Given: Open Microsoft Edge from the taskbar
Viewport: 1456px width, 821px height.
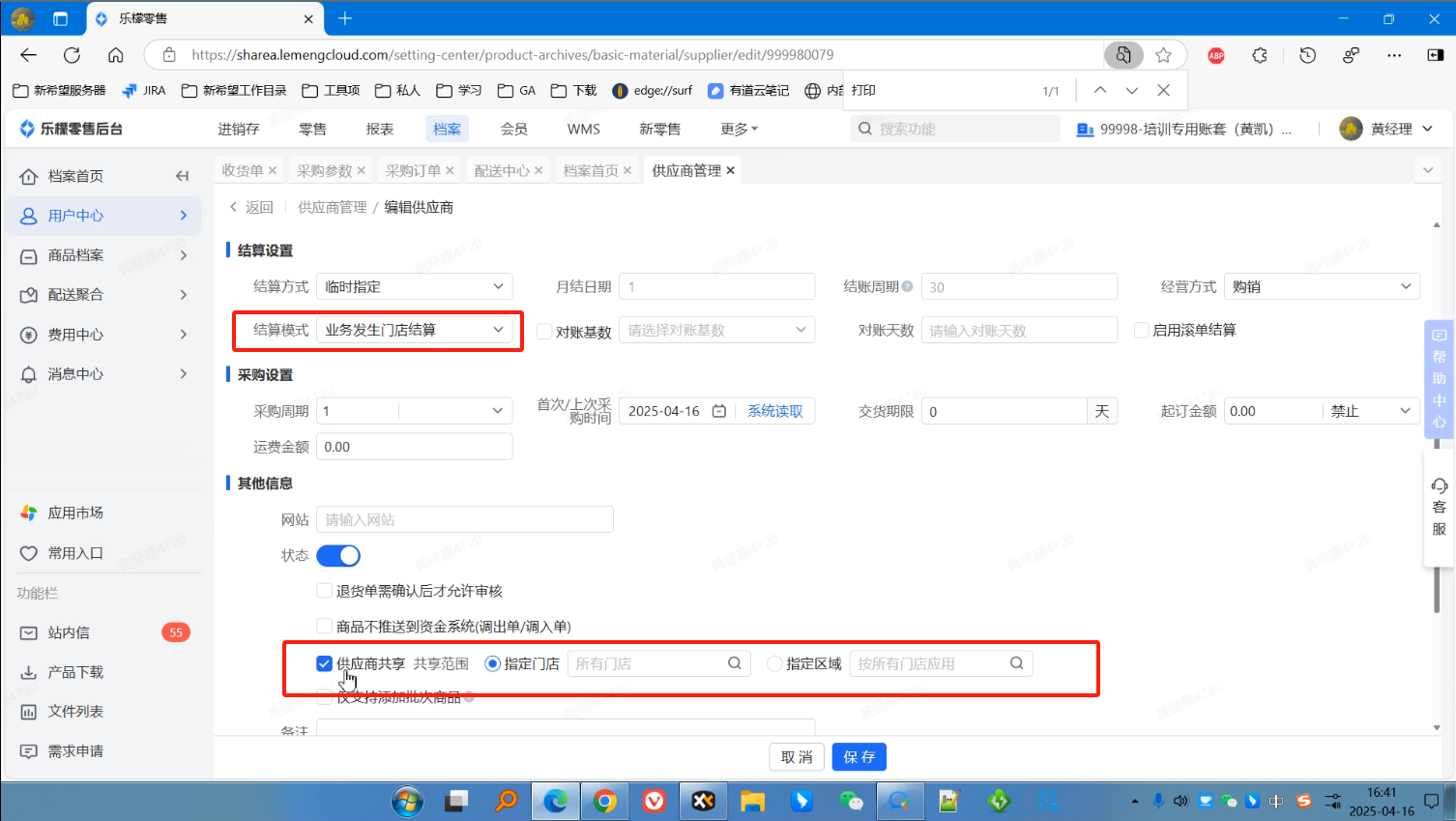Looking at the screenshot, I should (556, 801).
